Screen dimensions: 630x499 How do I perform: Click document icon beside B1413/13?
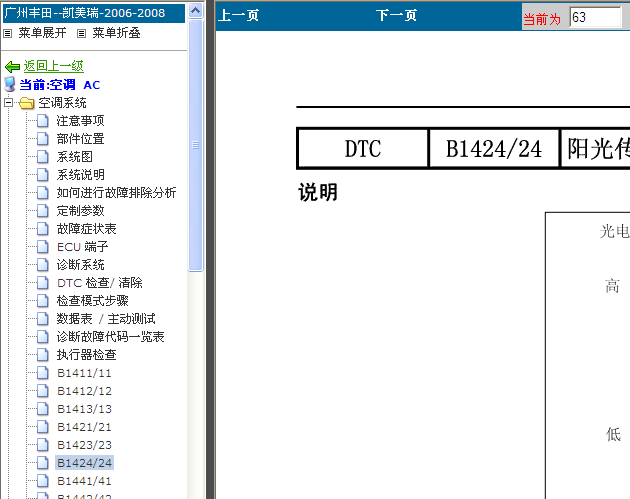pos(43,409)
